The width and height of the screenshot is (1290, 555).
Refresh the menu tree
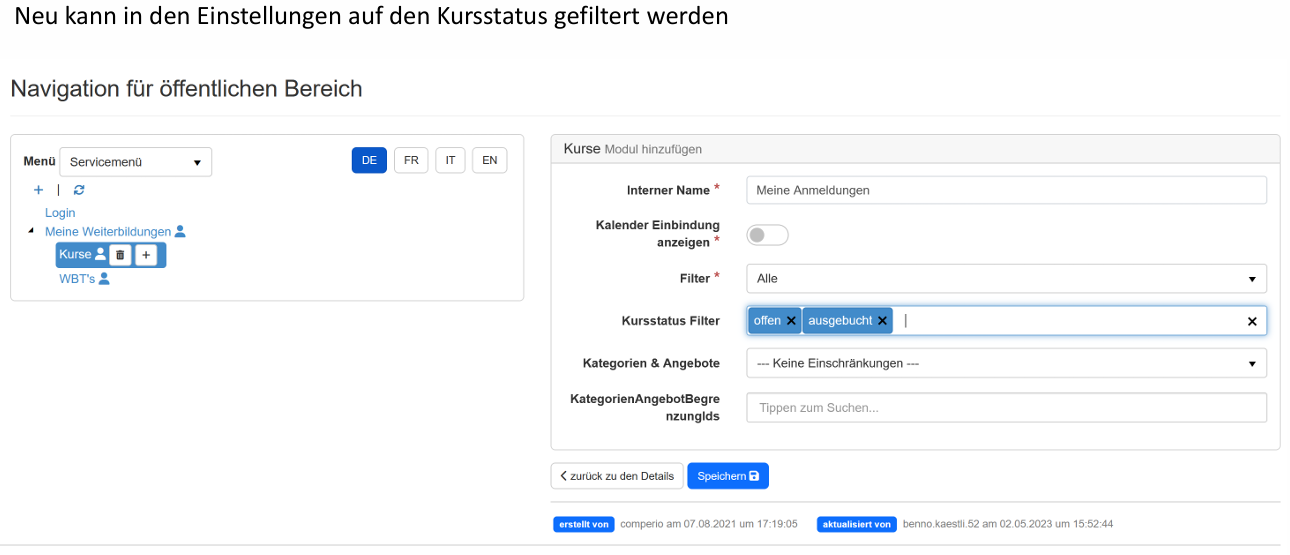point(79,190)
